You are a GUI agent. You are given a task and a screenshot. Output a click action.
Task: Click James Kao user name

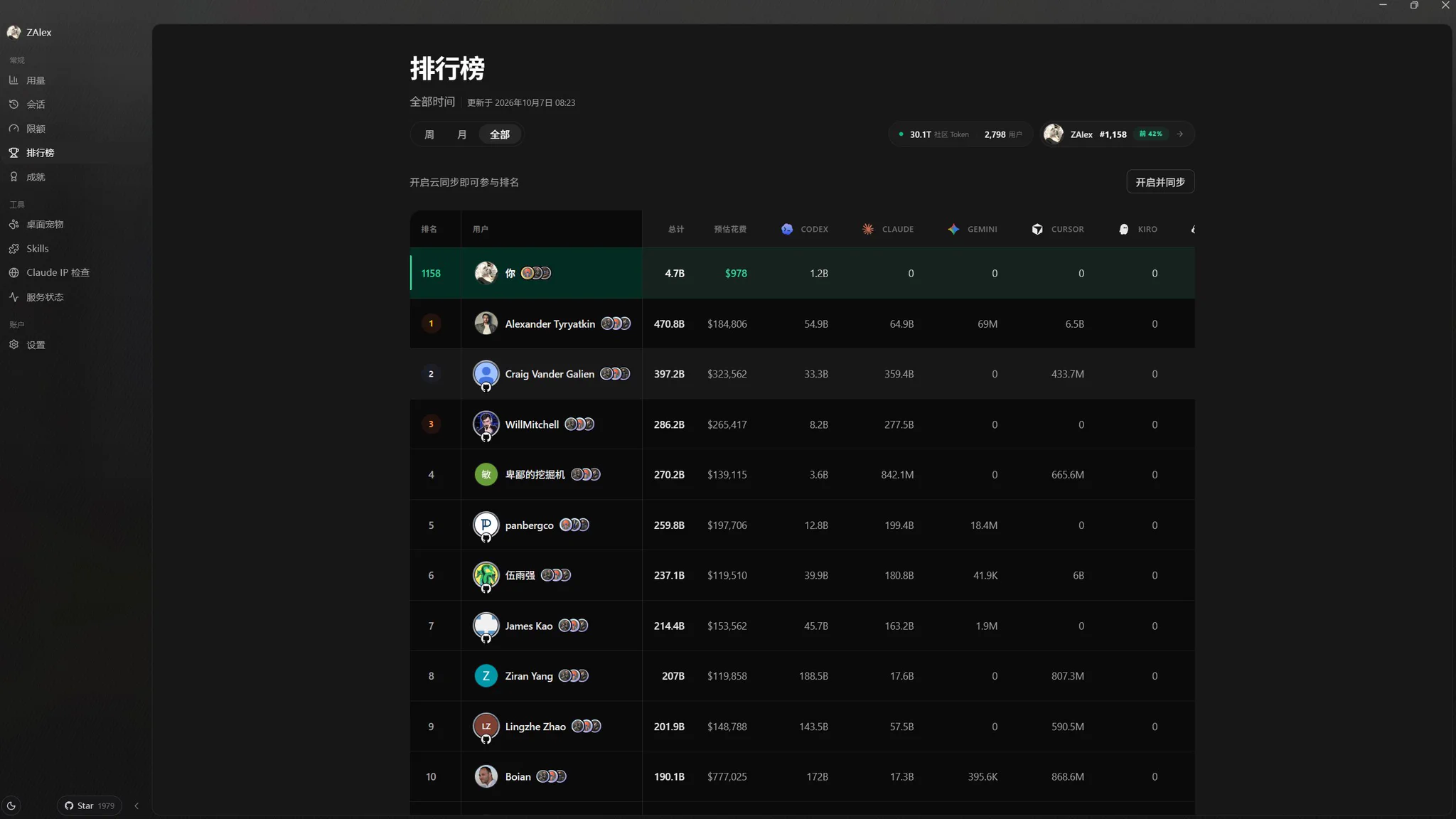tap(528, 626)
